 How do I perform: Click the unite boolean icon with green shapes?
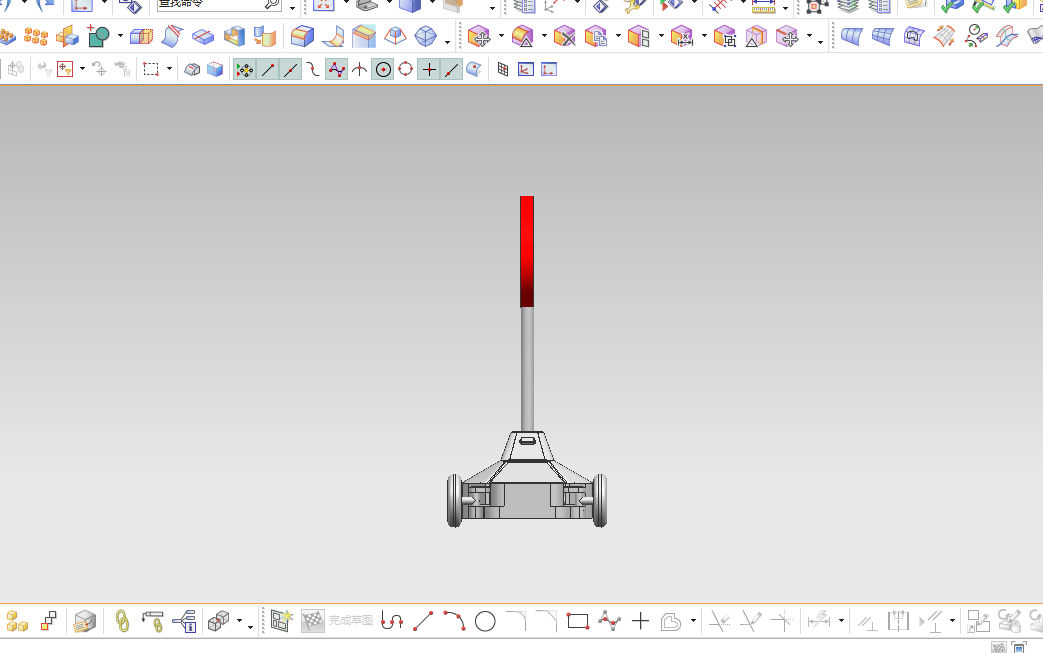click(x=98, y=36)
